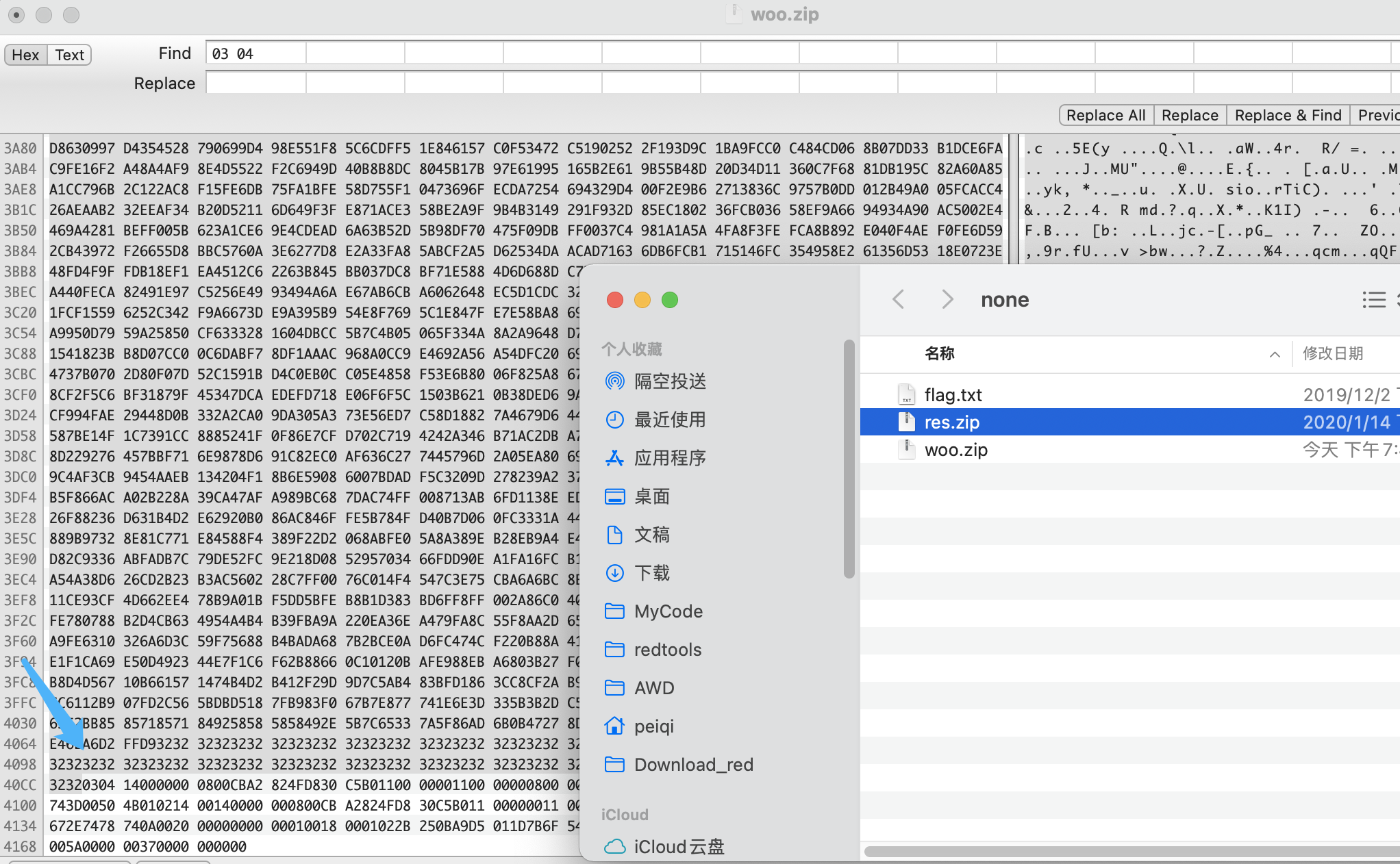Click hex value D8630997 in row 3A80
Viewport: 1400px width, 864px height.
pos(82,148)
